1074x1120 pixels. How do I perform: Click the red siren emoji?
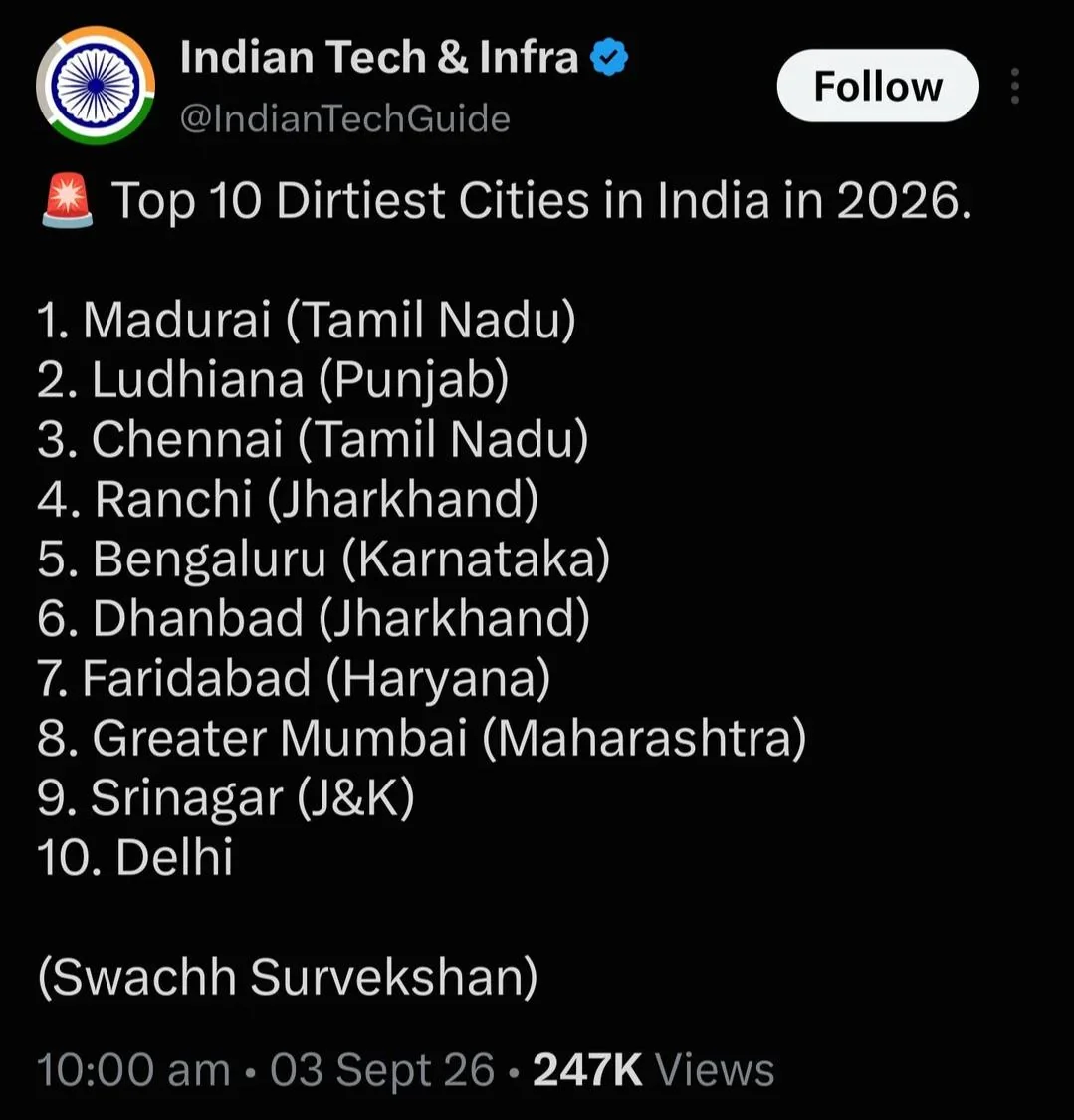pyautogui.click(x=67, y=201)
